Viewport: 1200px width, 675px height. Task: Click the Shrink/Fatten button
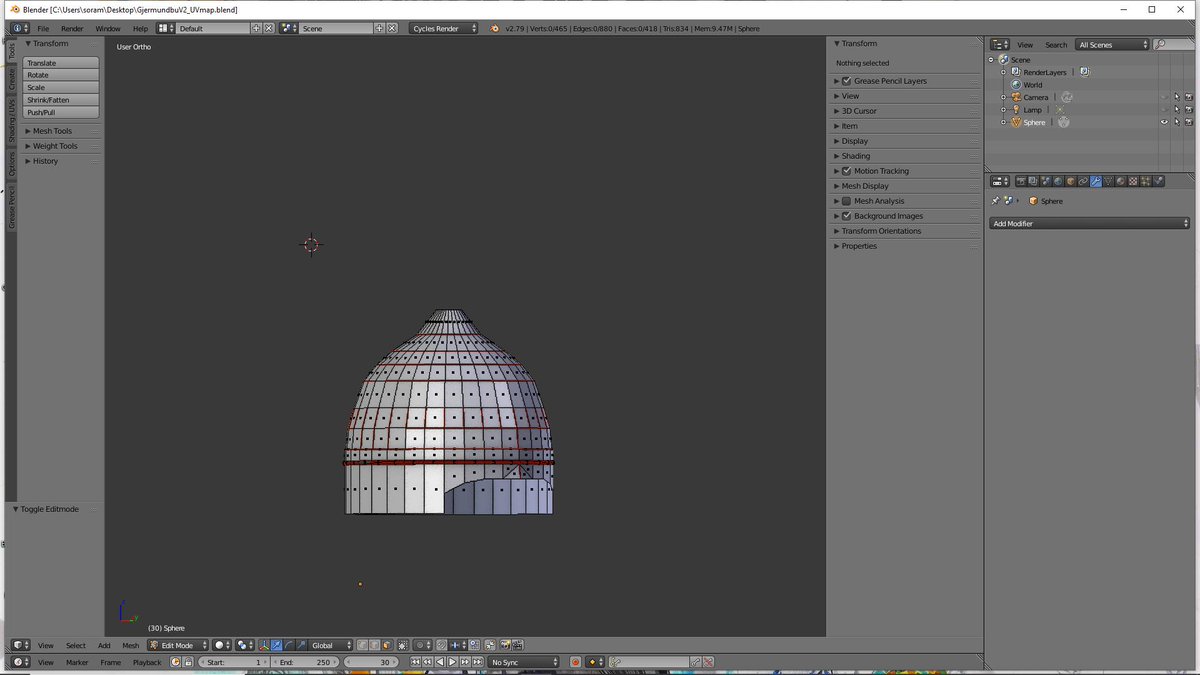62,100
